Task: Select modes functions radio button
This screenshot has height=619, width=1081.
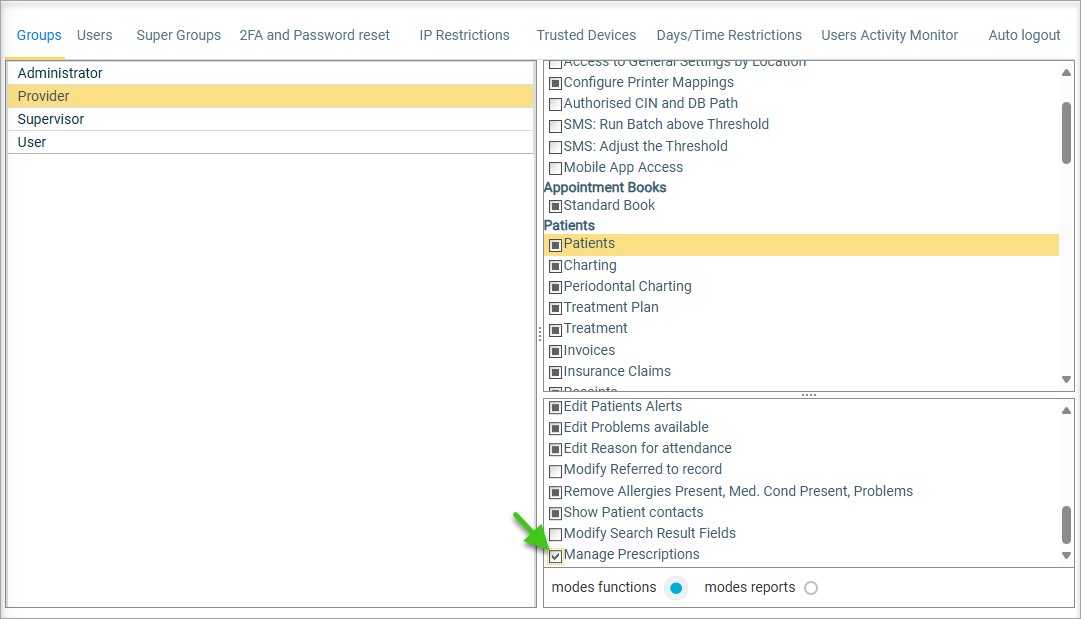Action: click(676, 588)
